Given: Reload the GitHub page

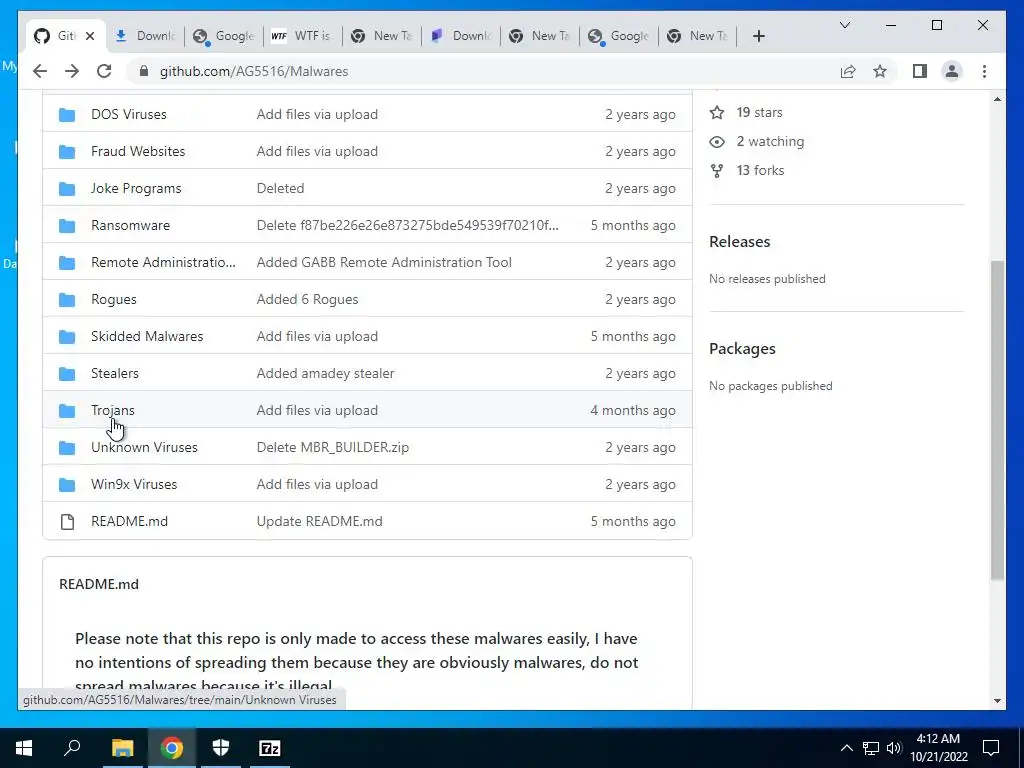Looking at the screenshot, I should point(104,71).
